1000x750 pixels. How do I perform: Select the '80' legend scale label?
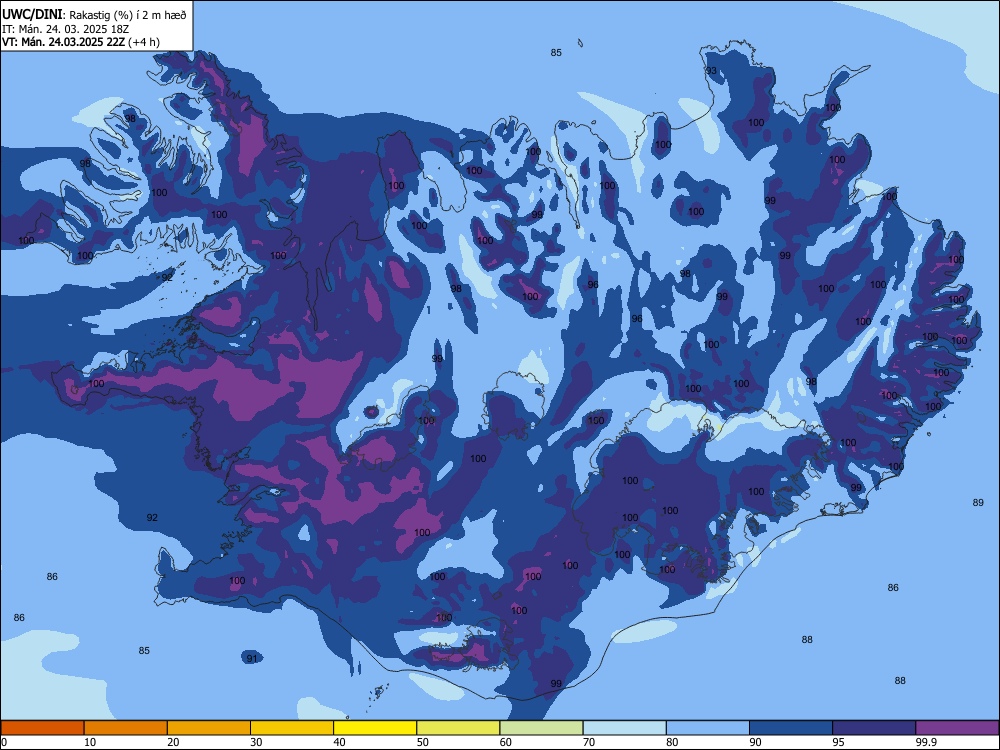click(x=672, y=742)
